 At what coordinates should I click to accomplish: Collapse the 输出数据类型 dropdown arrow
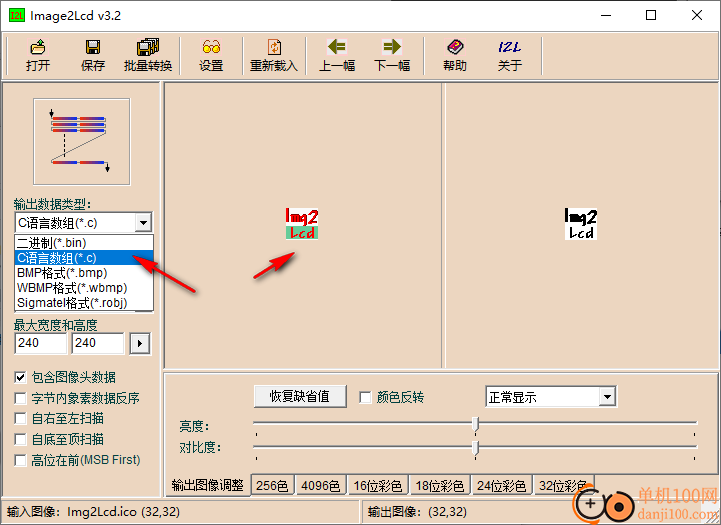143,223
